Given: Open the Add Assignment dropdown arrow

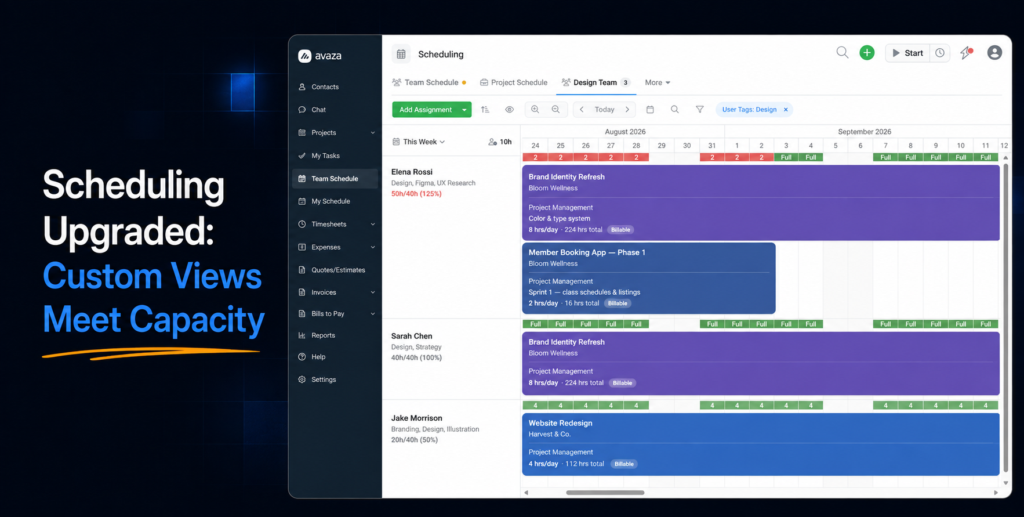Looking at the screenshot, I should [464, 110].
